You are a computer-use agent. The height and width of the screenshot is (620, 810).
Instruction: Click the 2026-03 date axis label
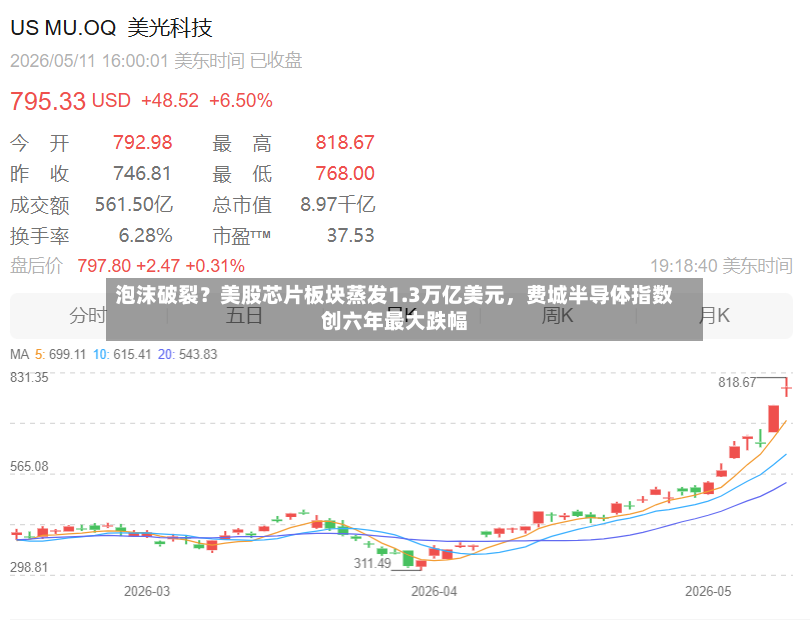(147, 592)
